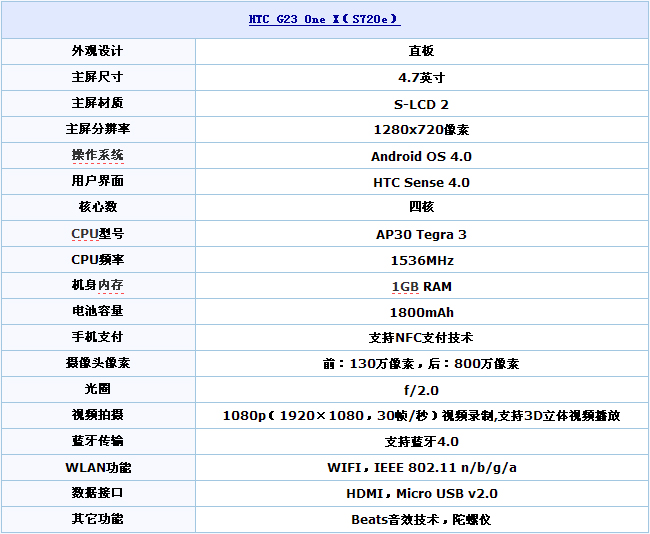Click the WLAN功能 label
The image size is (650, 534).
pos(98,467)
